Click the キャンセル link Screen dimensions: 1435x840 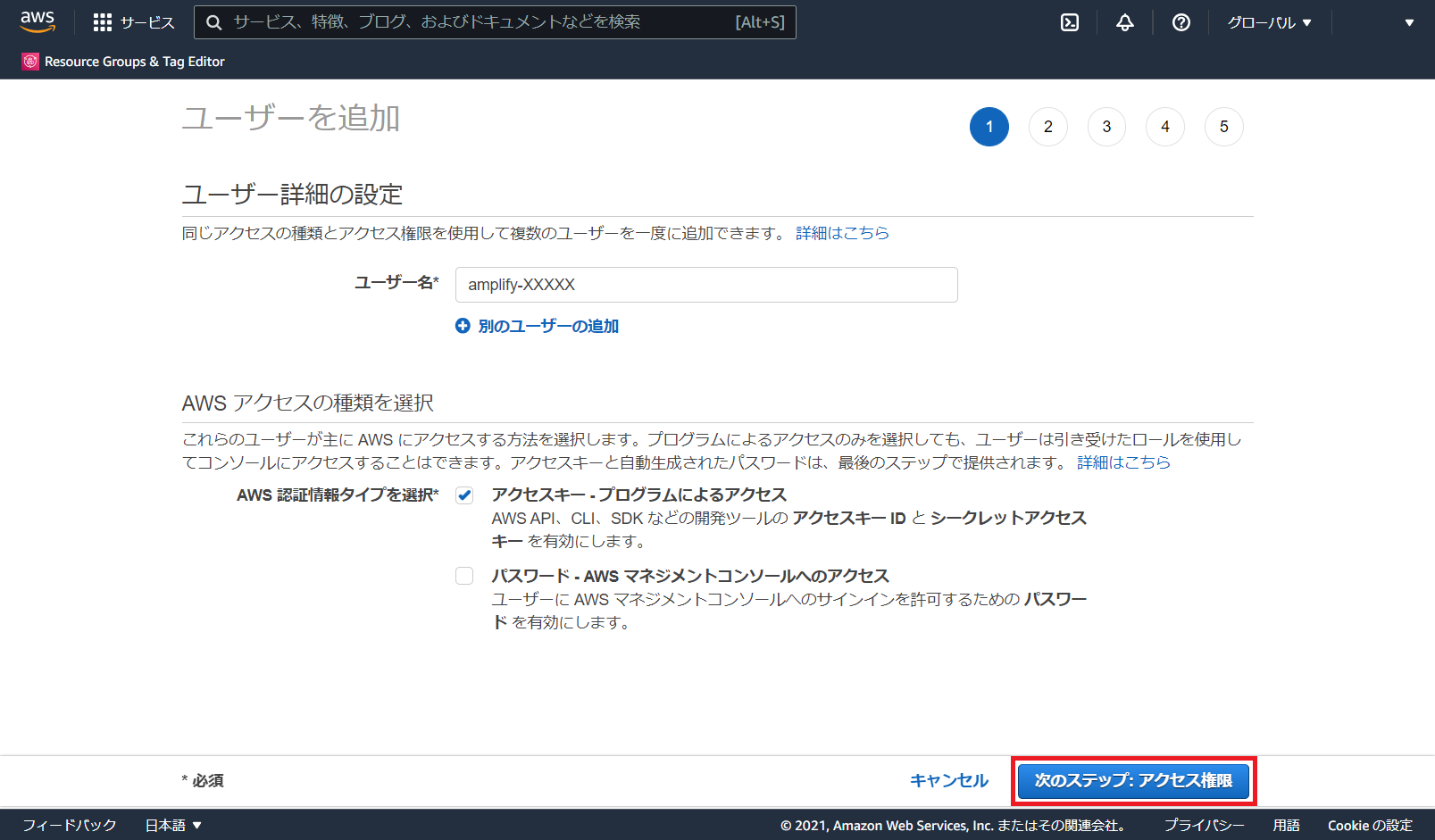point(948,781)
